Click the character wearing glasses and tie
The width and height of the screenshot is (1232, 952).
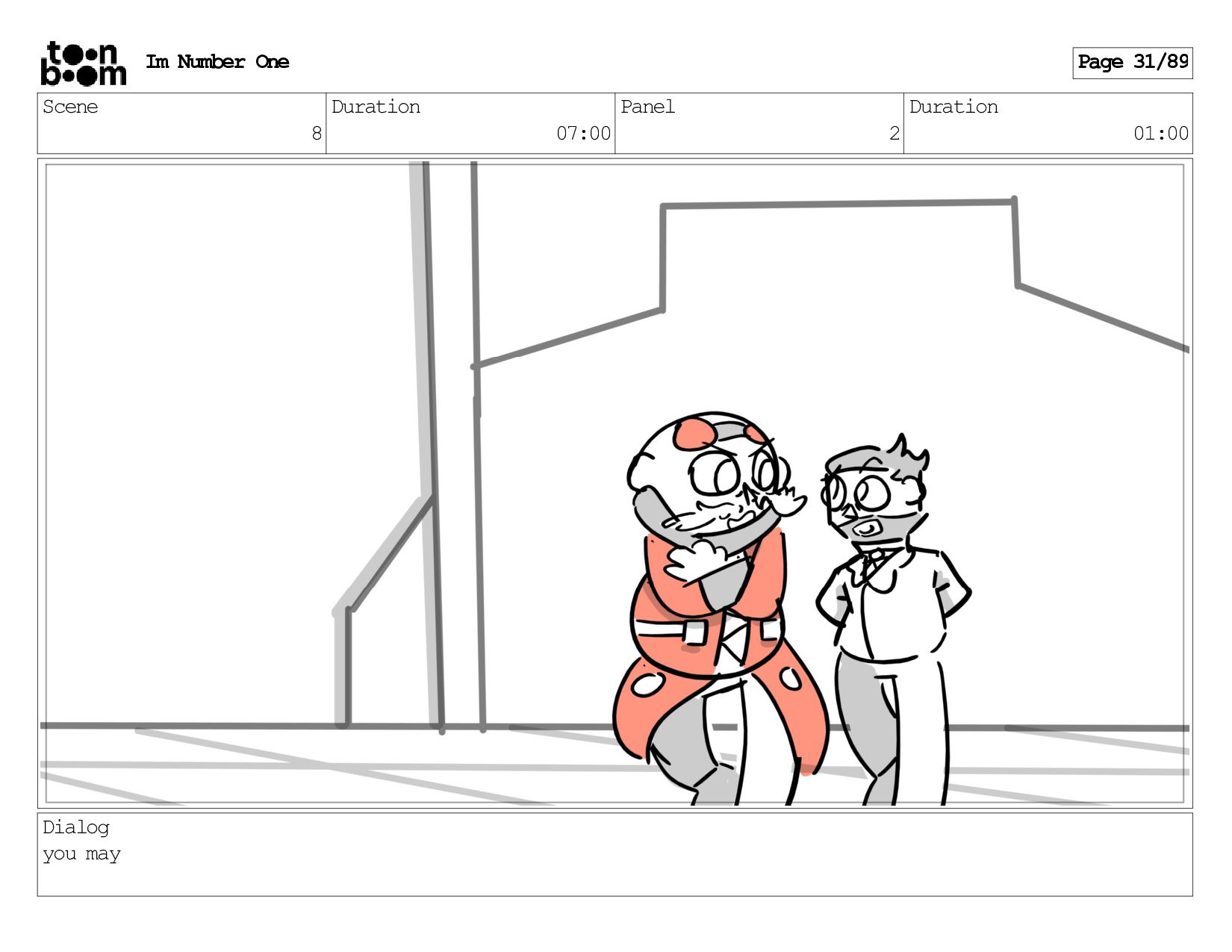893,620
